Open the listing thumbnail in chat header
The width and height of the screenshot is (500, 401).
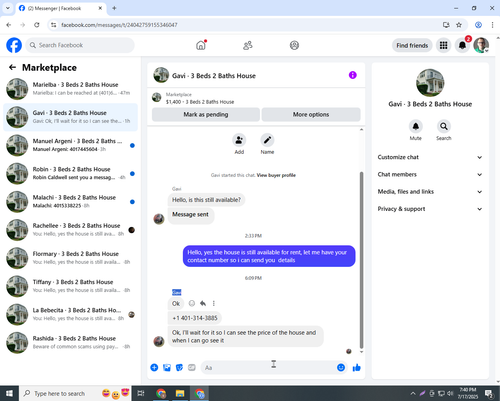(161, 75)
